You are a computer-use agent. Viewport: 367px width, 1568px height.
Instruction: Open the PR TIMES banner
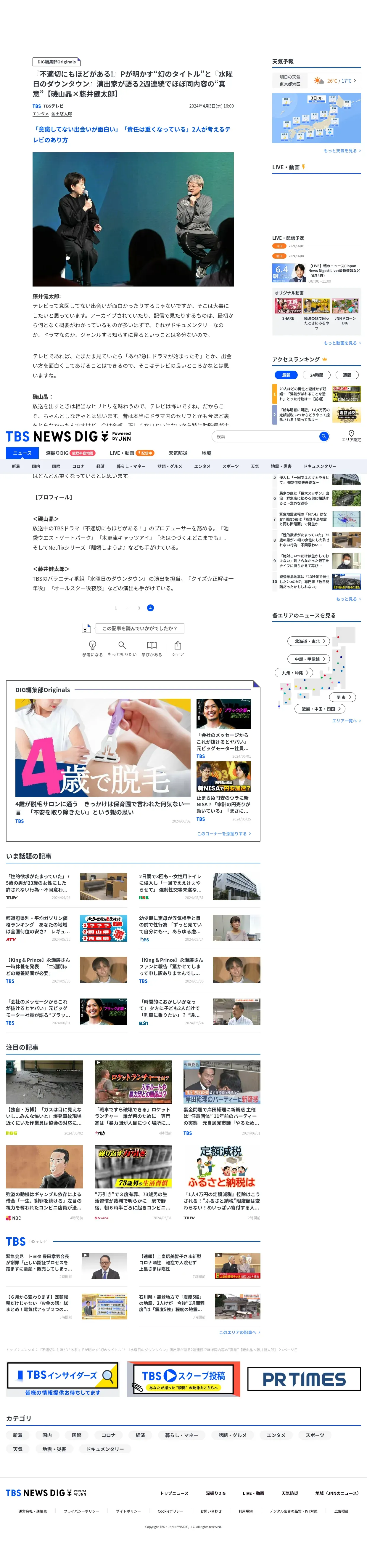click(304, 1379)
